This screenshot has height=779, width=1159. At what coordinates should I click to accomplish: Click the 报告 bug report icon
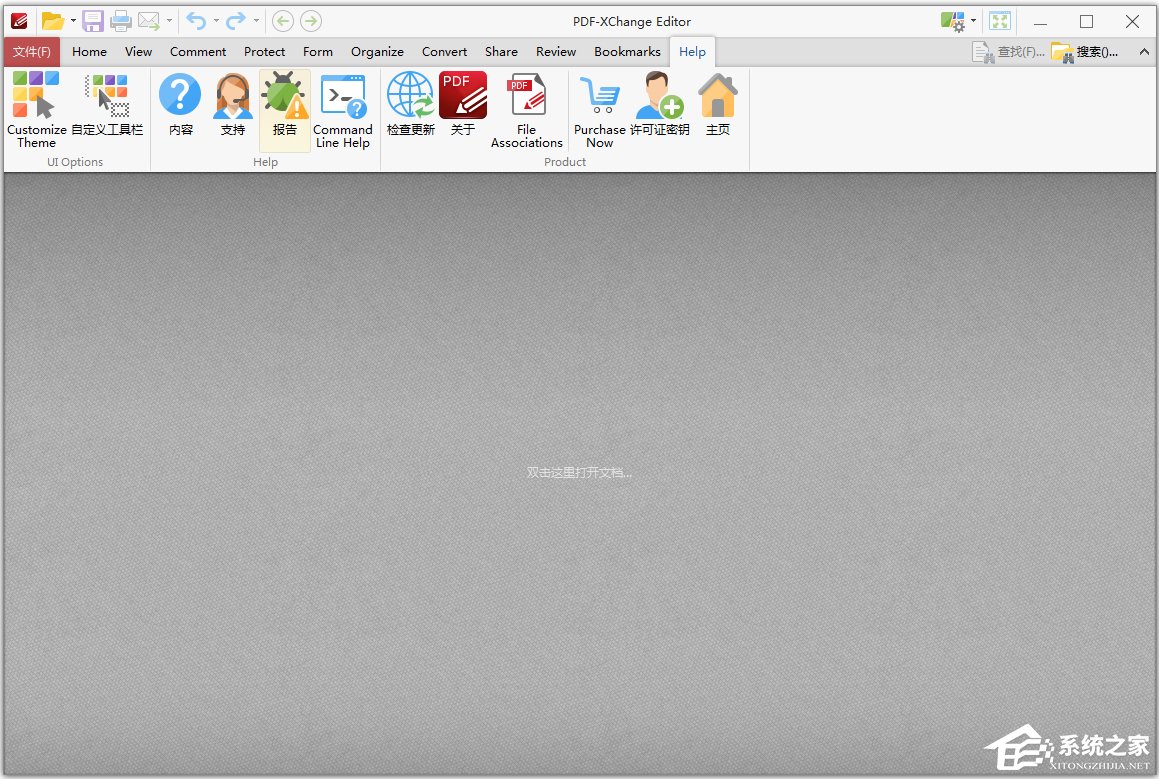click(285, 95)
